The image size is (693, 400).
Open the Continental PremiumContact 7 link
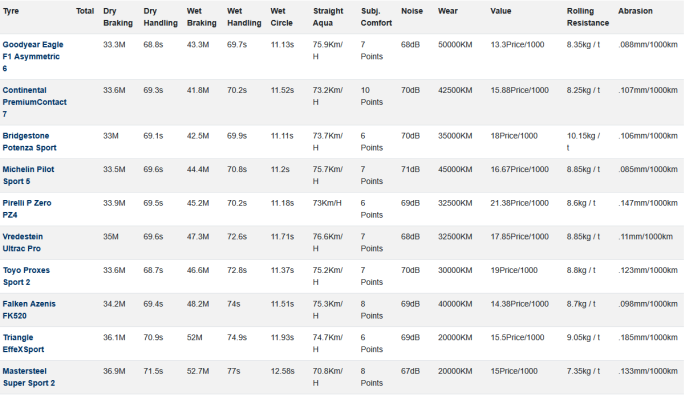(x=34, y=102)
